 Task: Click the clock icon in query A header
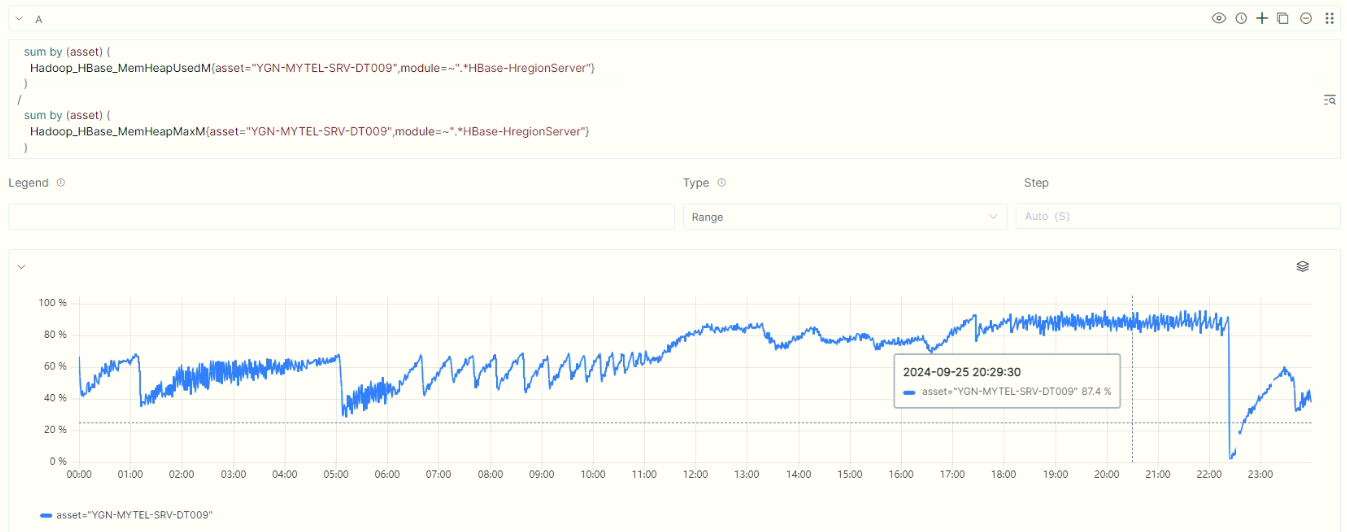[1241, 18]
